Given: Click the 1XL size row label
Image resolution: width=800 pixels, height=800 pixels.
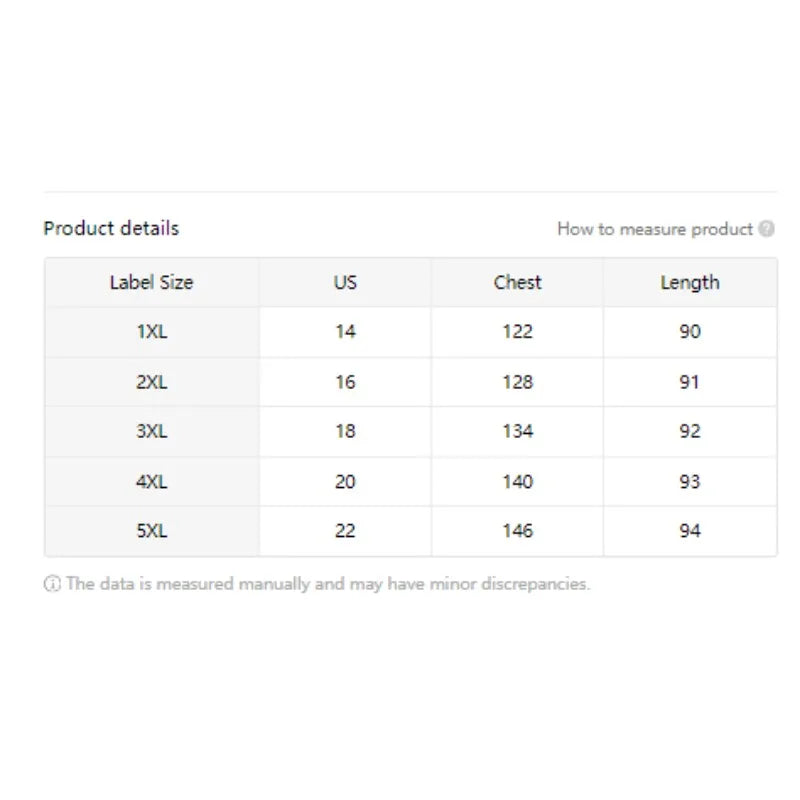Looking at the screenshot, I should tap(152, 332).
